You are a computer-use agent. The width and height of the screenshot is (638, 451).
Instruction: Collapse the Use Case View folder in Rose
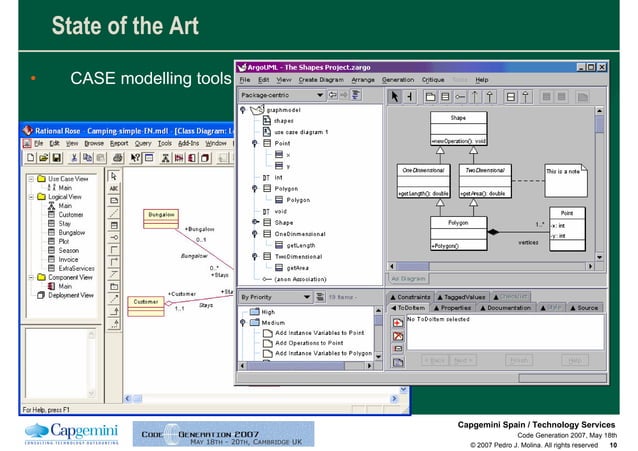pyautogui.click(x=31, y=179)
